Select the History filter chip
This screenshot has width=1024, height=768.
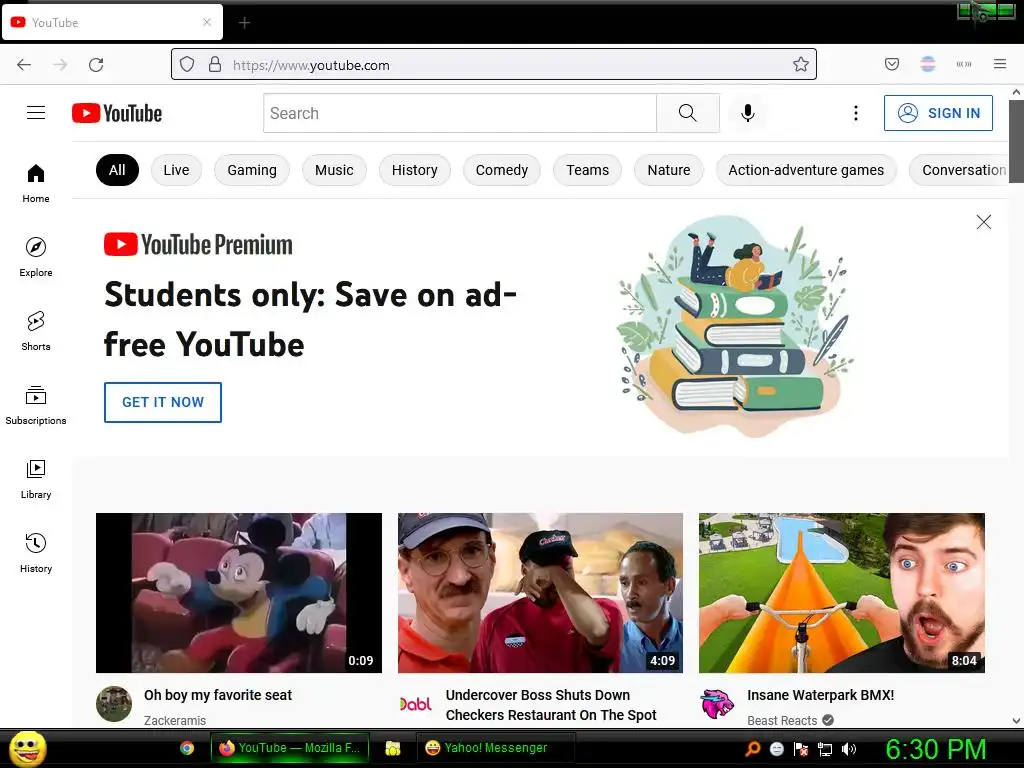[x=415, y=170]
